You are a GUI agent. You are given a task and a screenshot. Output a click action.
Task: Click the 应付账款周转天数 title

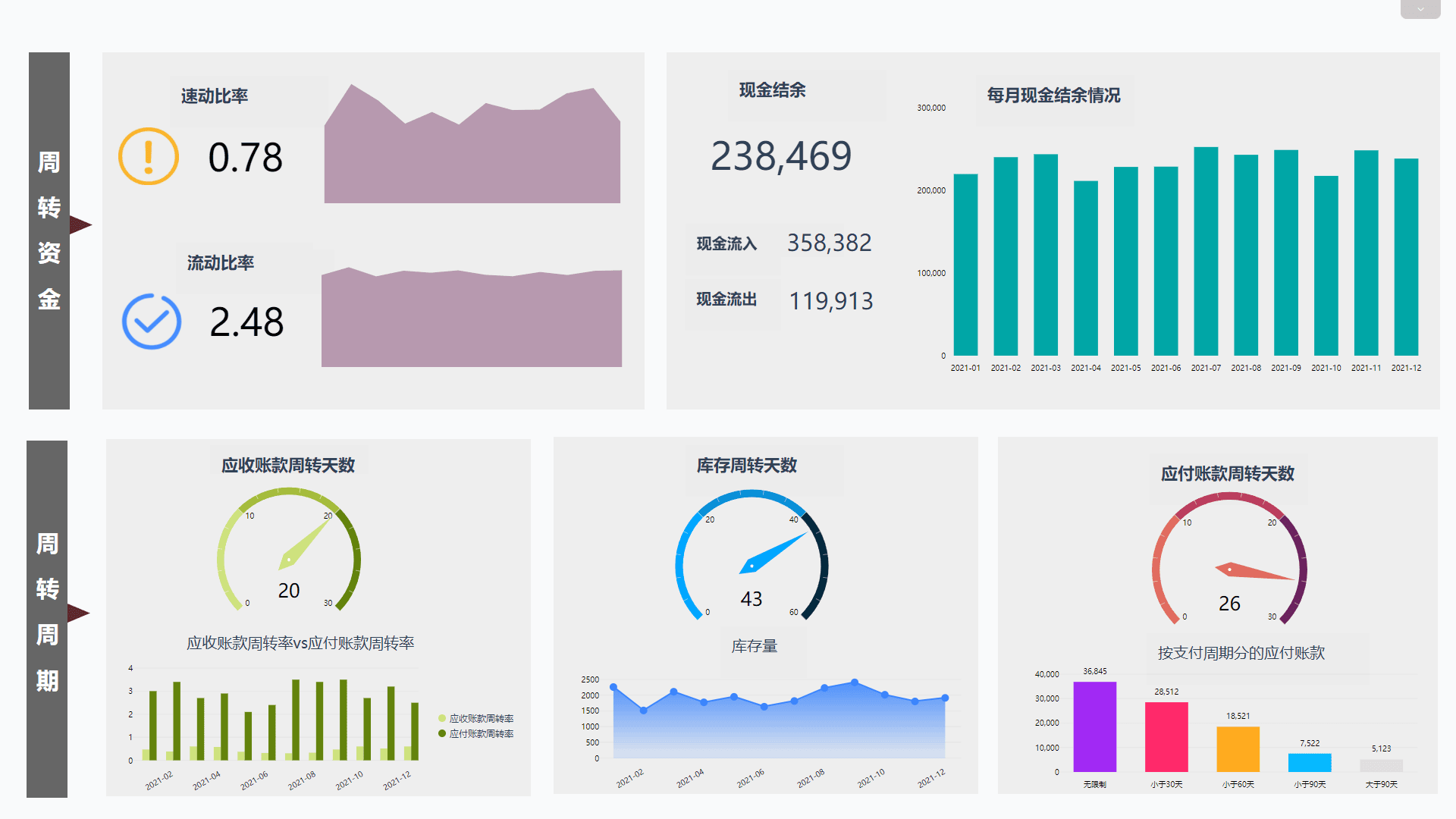click(1228, 474)
